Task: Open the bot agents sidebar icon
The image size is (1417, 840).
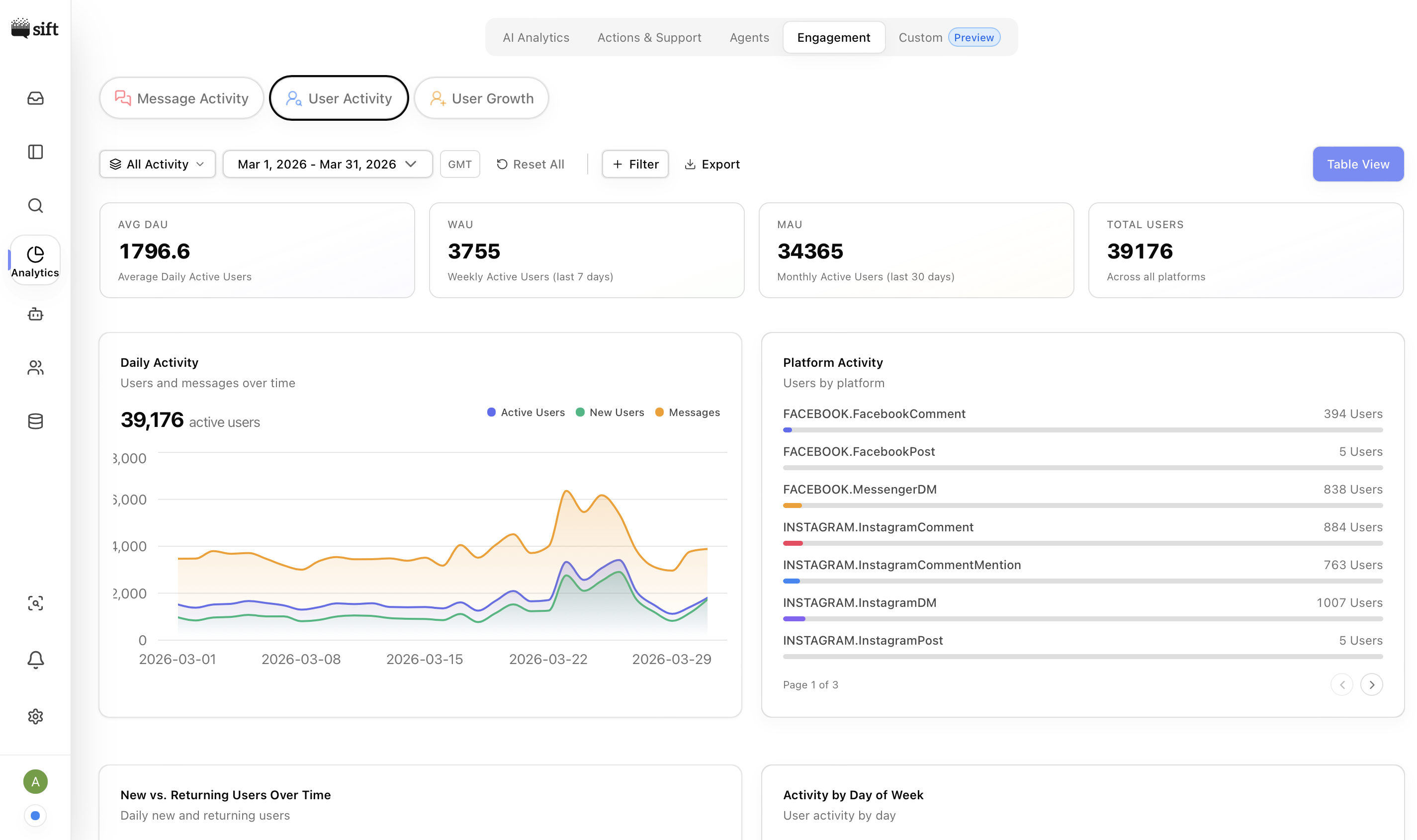Action: pyautogui.click(x=35, y=314)
